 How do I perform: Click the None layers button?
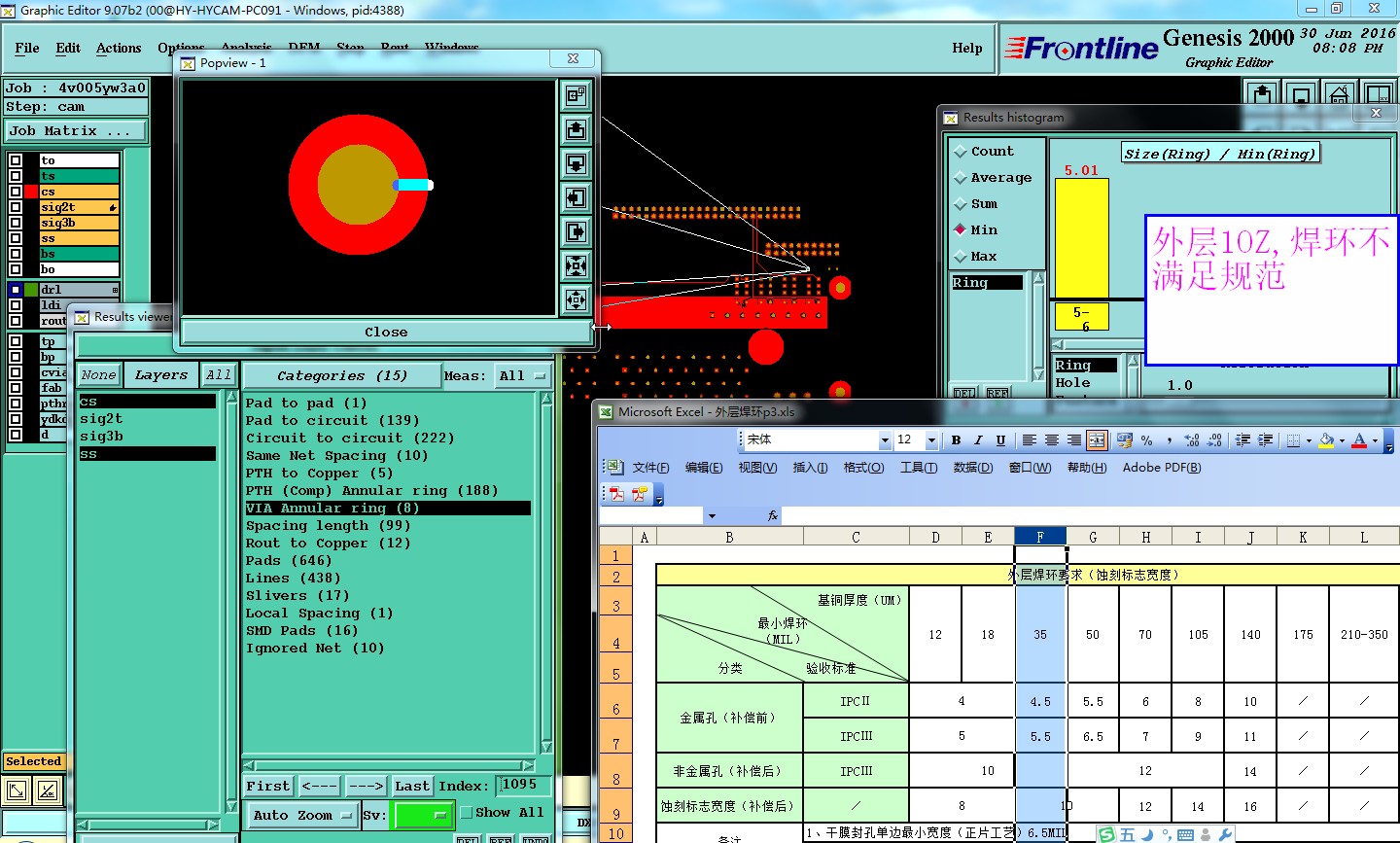99,375
